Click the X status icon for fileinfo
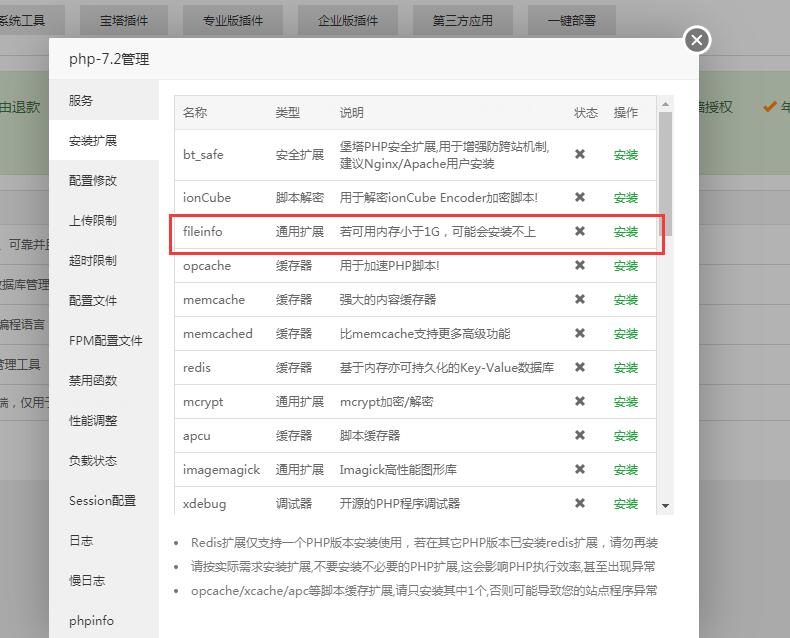The image size is (790, 638). click(580, 232)
